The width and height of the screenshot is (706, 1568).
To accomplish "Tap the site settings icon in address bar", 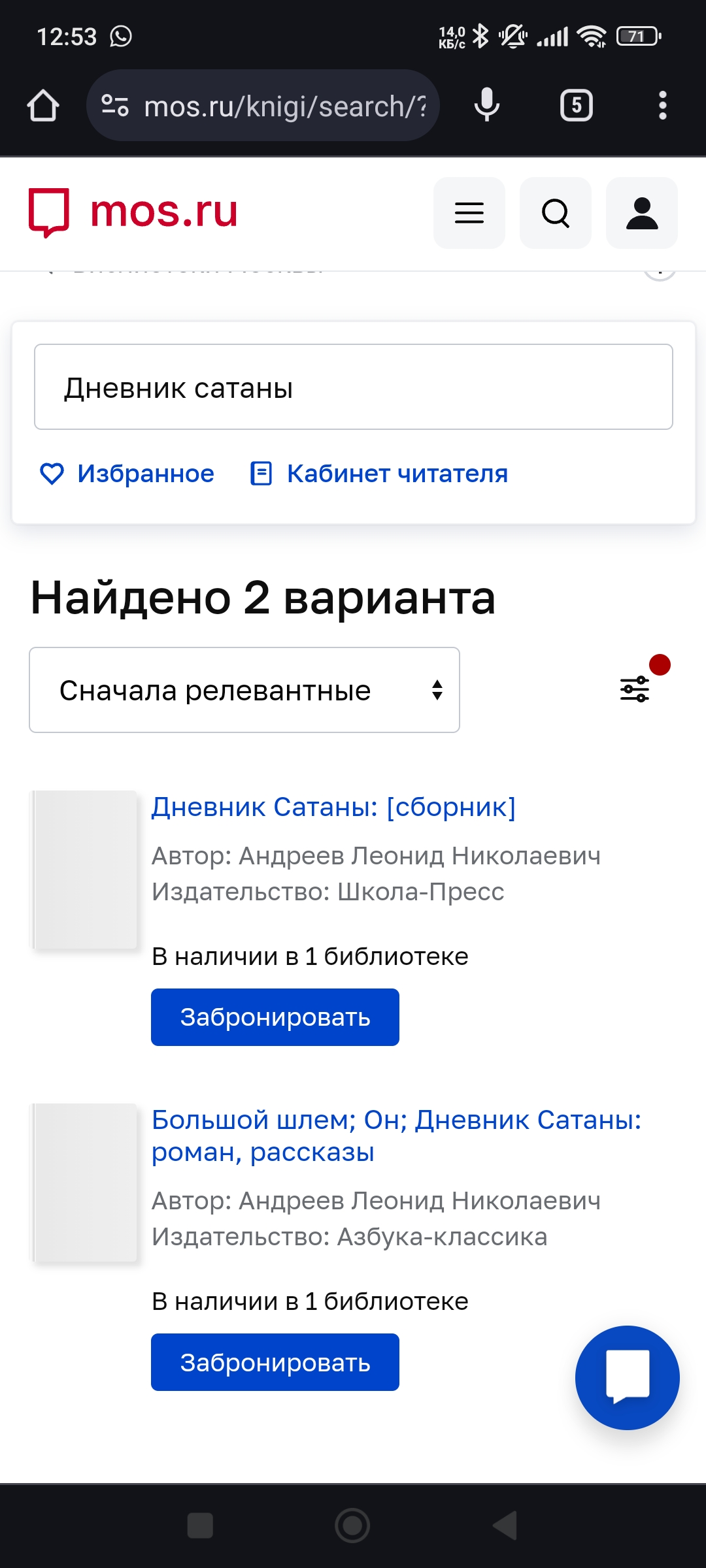I will point(115,106).
